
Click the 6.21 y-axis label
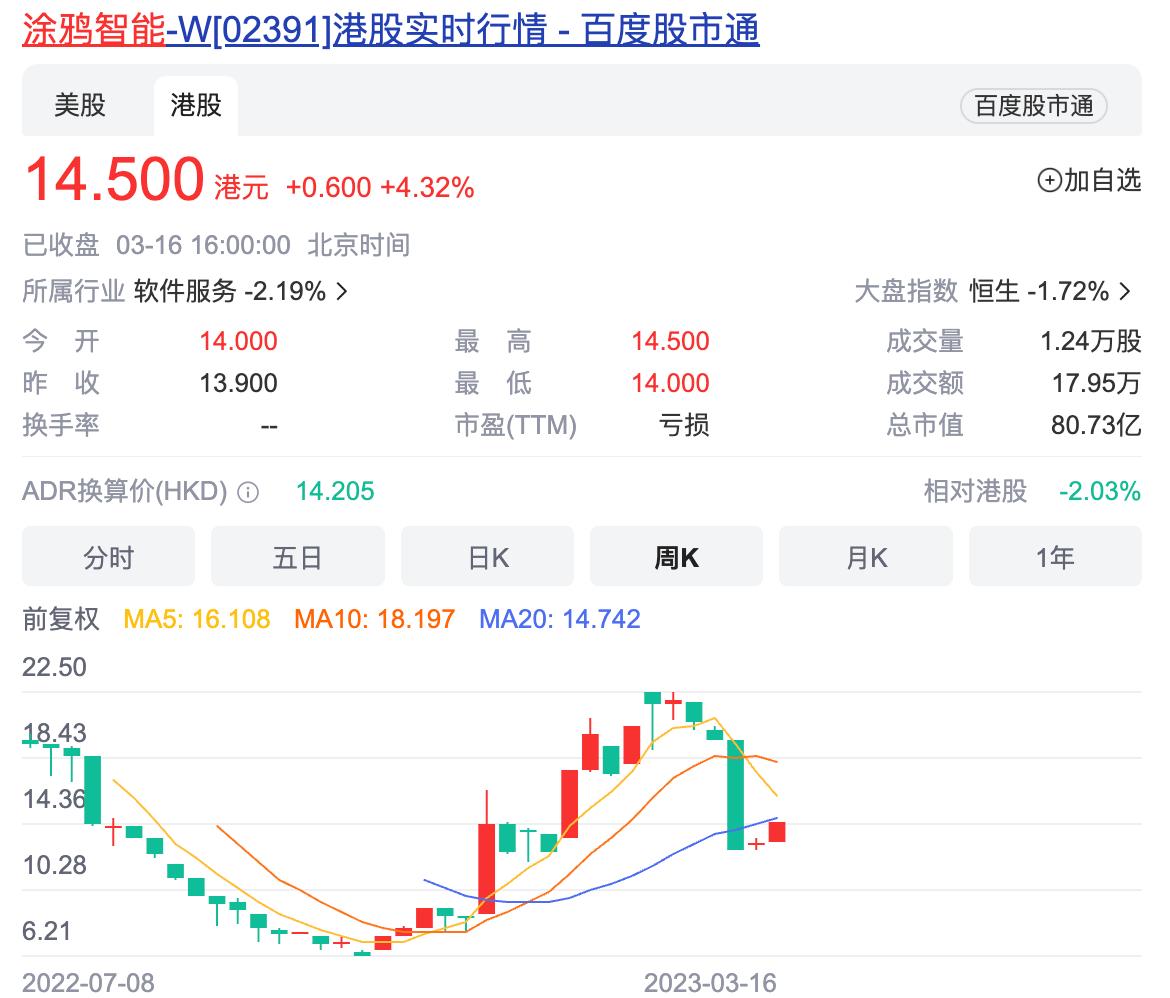[x=46, y=931]
